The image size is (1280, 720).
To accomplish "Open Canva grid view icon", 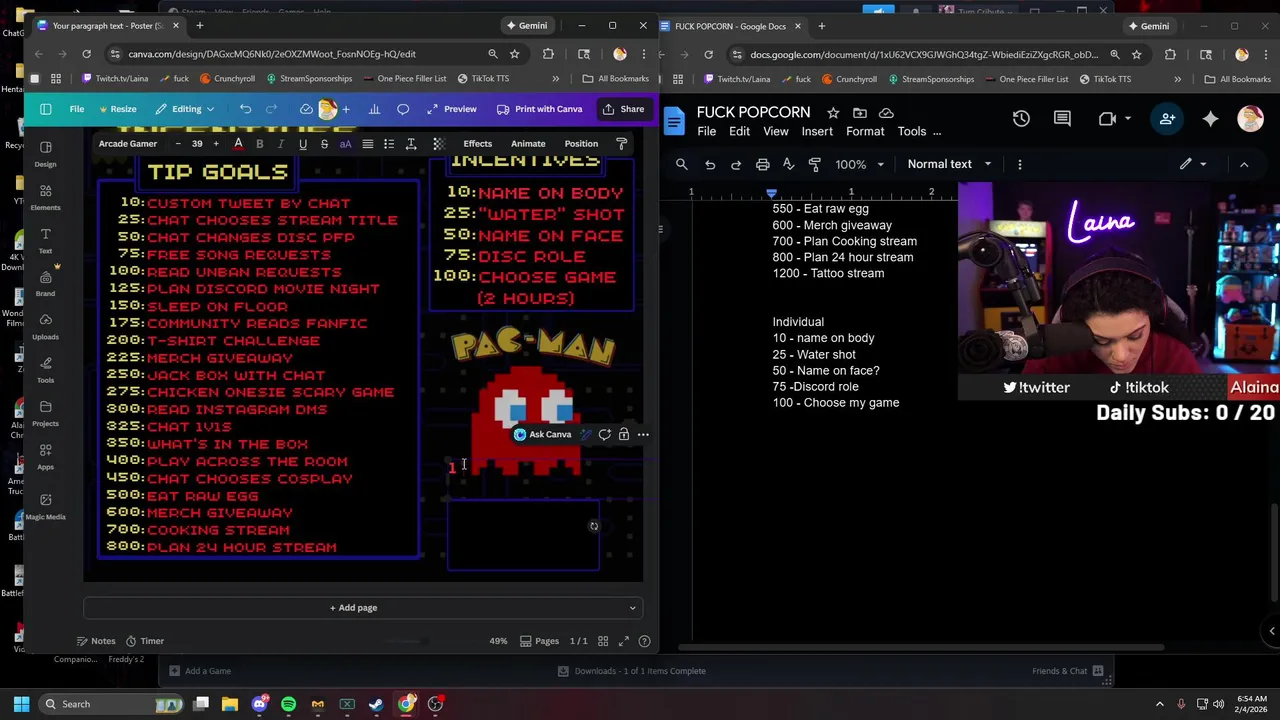I will pyautogui.click(x=603, y=641).
